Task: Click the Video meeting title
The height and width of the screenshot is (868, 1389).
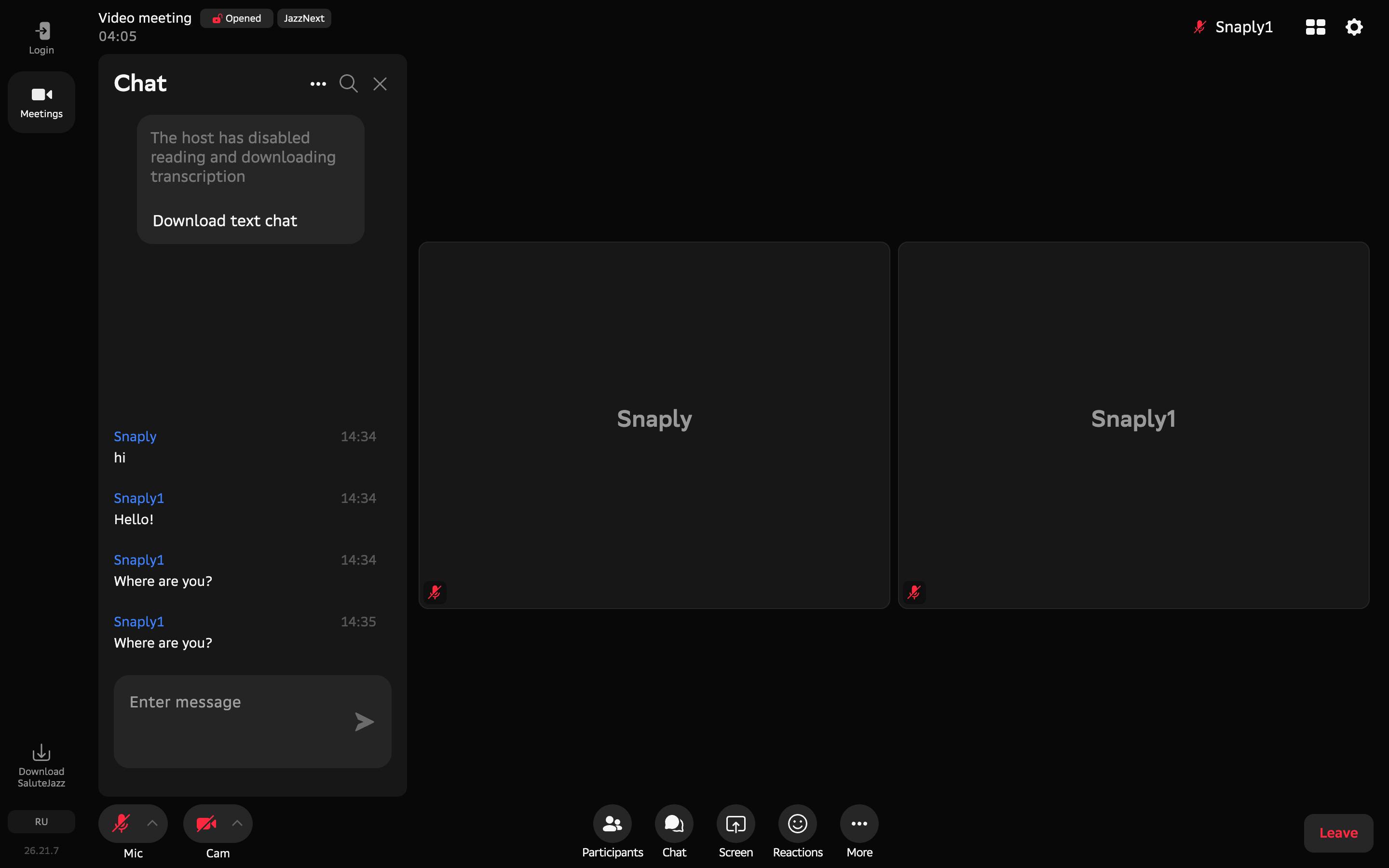Action: click(145, 18)
